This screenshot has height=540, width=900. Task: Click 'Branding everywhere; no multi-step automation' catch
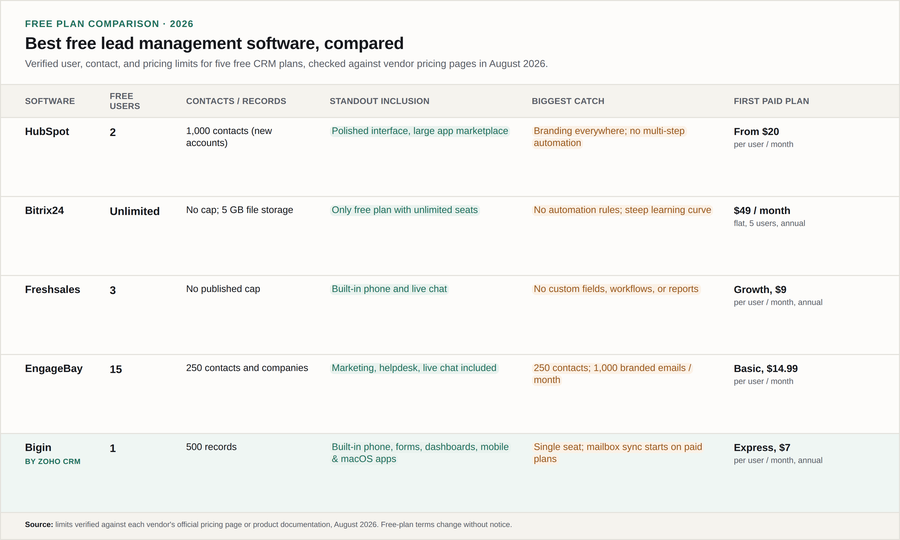coord(609,137)
